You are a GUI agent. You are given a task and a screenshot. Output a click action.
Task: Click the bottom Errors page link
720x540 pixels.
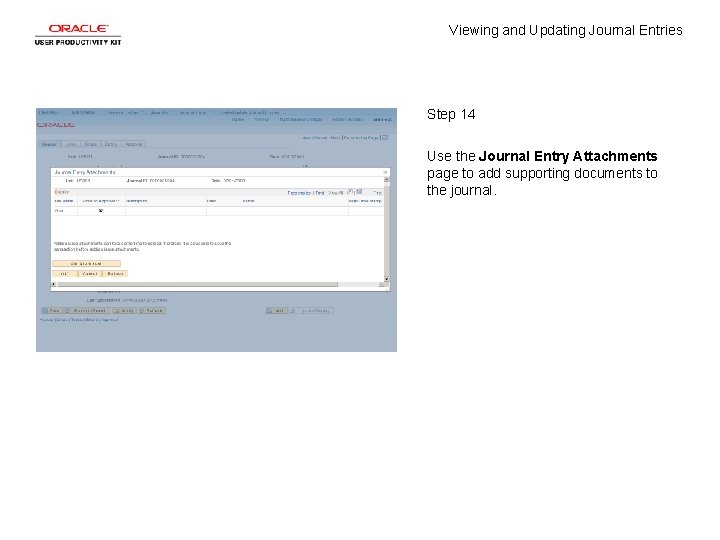tap(92, 320)
